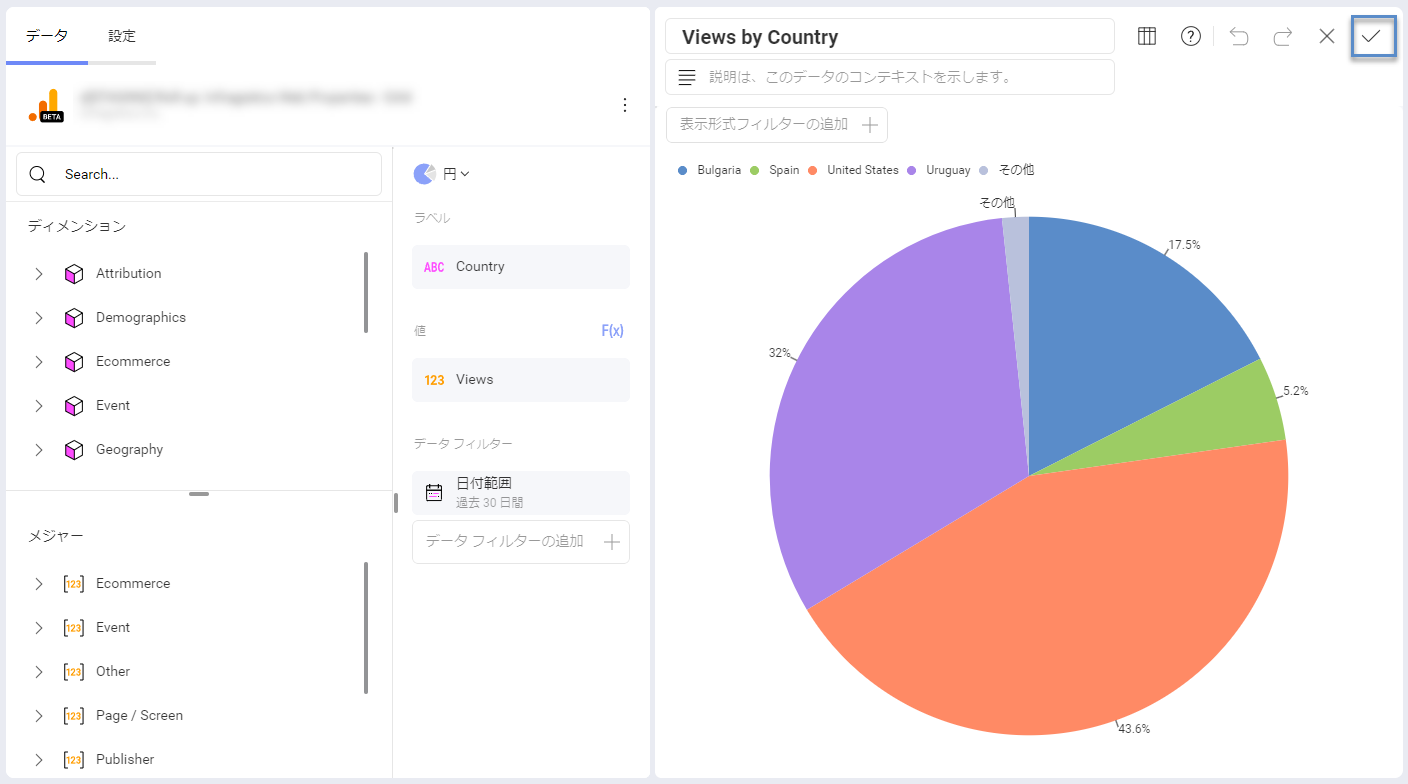The image size is (1408, 784).
Task: Click データ フィルターの追加 button
Action: 521,542
